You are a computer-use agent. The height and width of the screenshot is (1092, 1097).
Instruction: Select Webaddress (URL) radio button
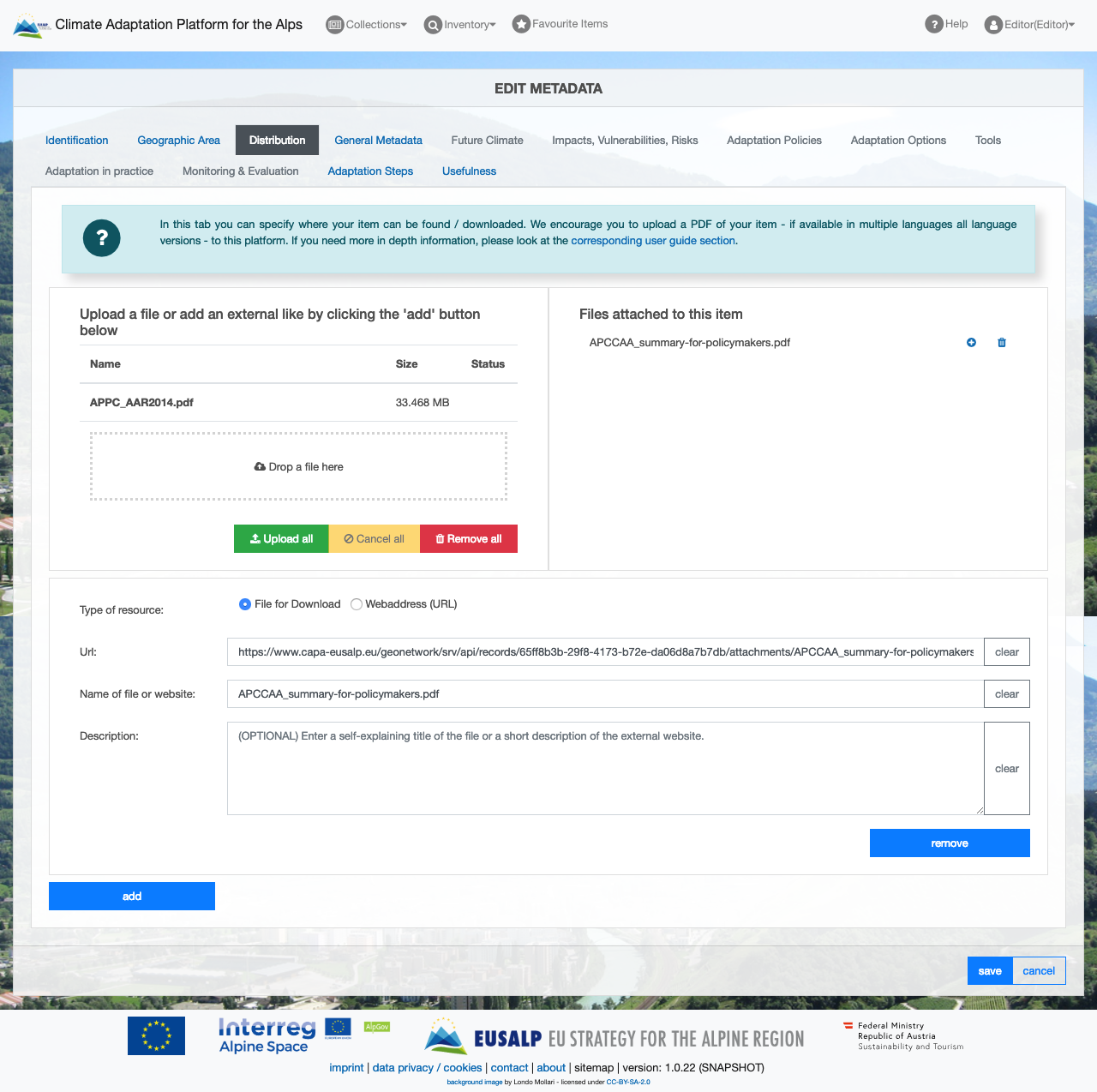pos(357,604)
